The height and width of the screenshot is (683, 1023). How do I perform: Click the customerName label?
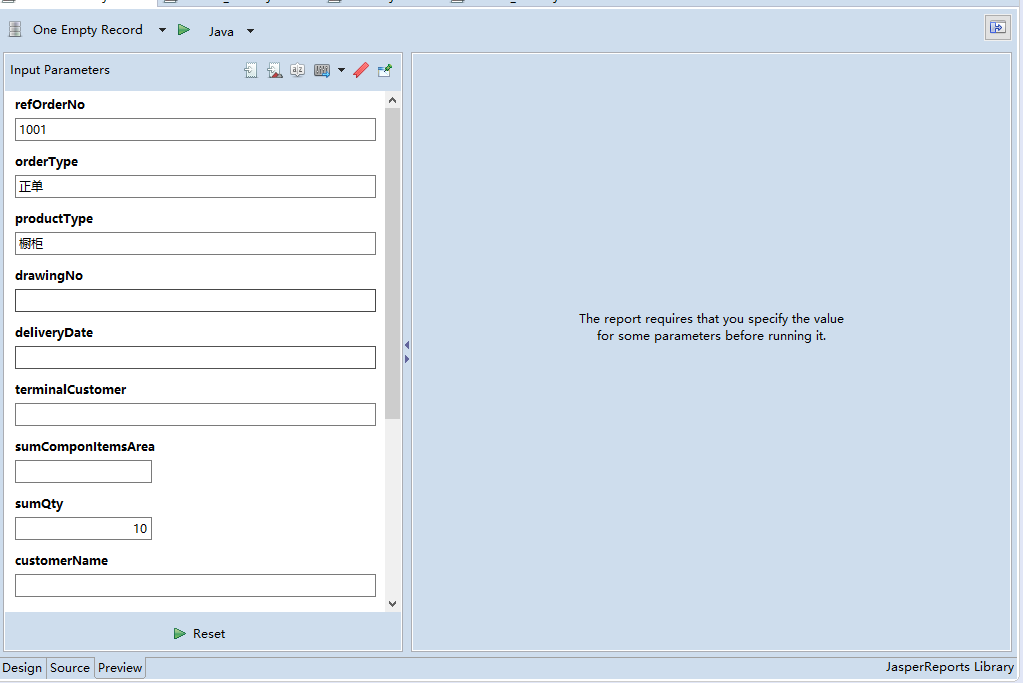click(61, 560)
